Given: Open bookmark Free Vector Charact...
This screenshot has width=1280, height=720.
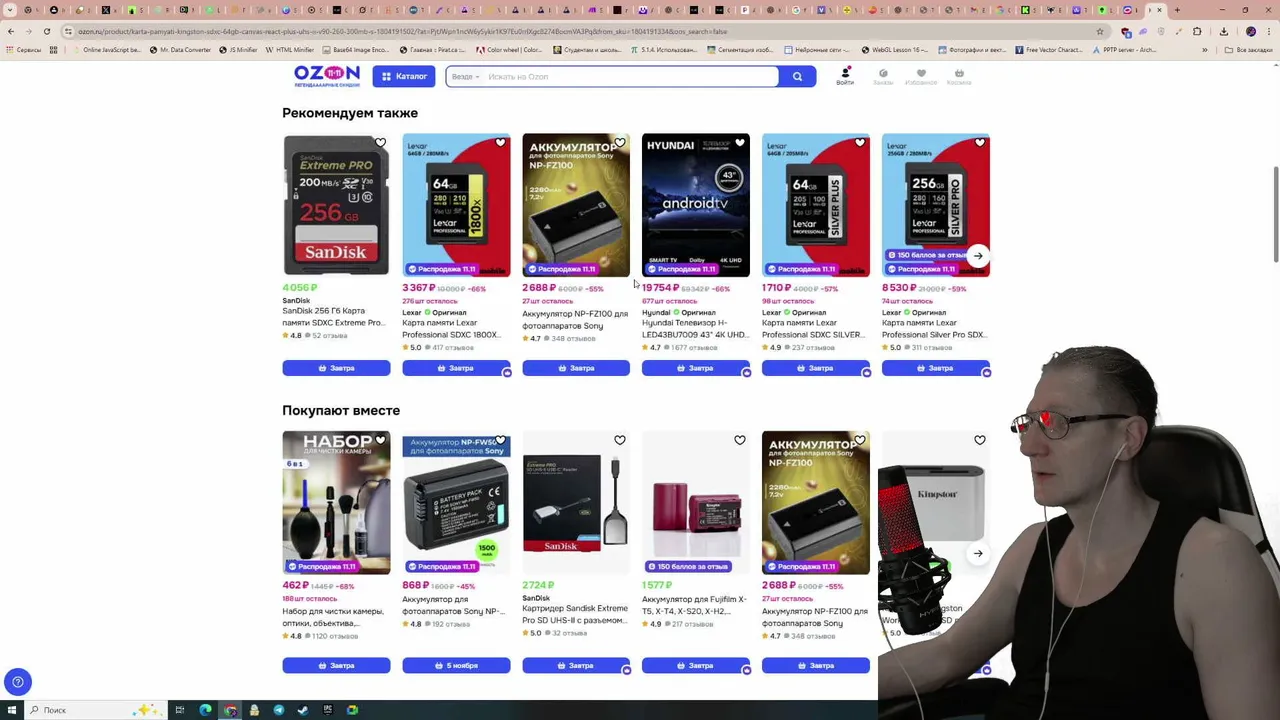Looking at the screenshot, I should pyautogui.click(x=1048, y=49).
